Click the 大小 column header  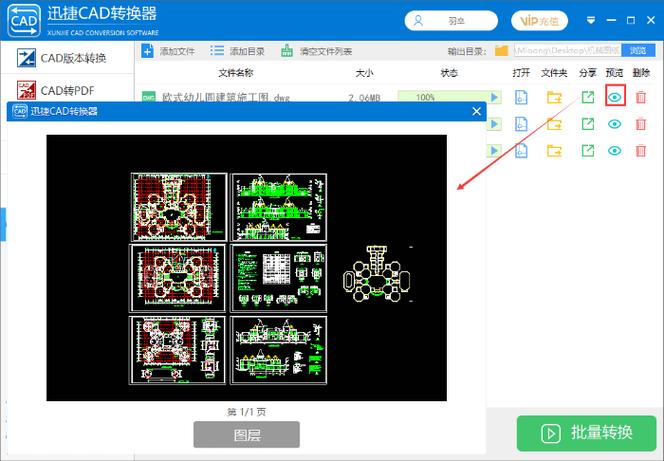[365, 73]
